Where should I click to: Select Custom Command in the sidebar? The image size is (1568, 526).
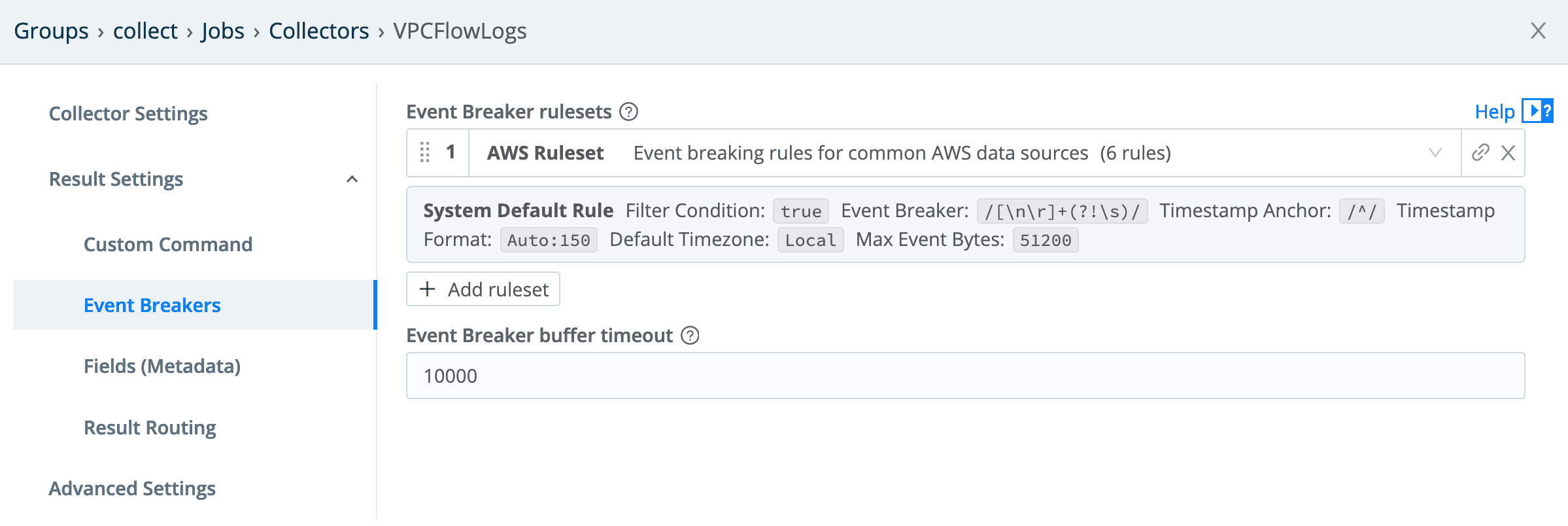point(168,245)
